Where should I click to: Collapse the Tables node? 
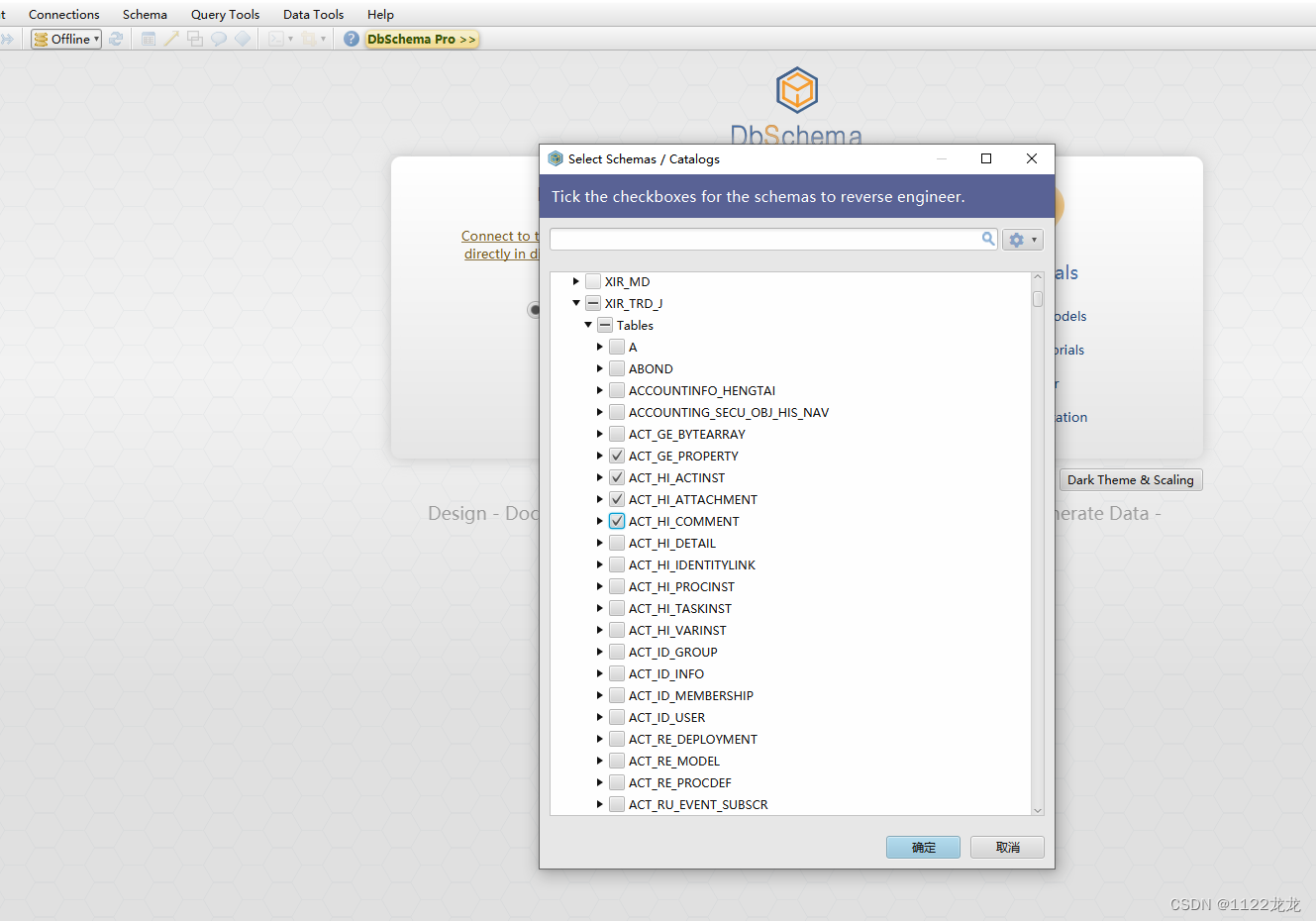(x=587, y=325)
